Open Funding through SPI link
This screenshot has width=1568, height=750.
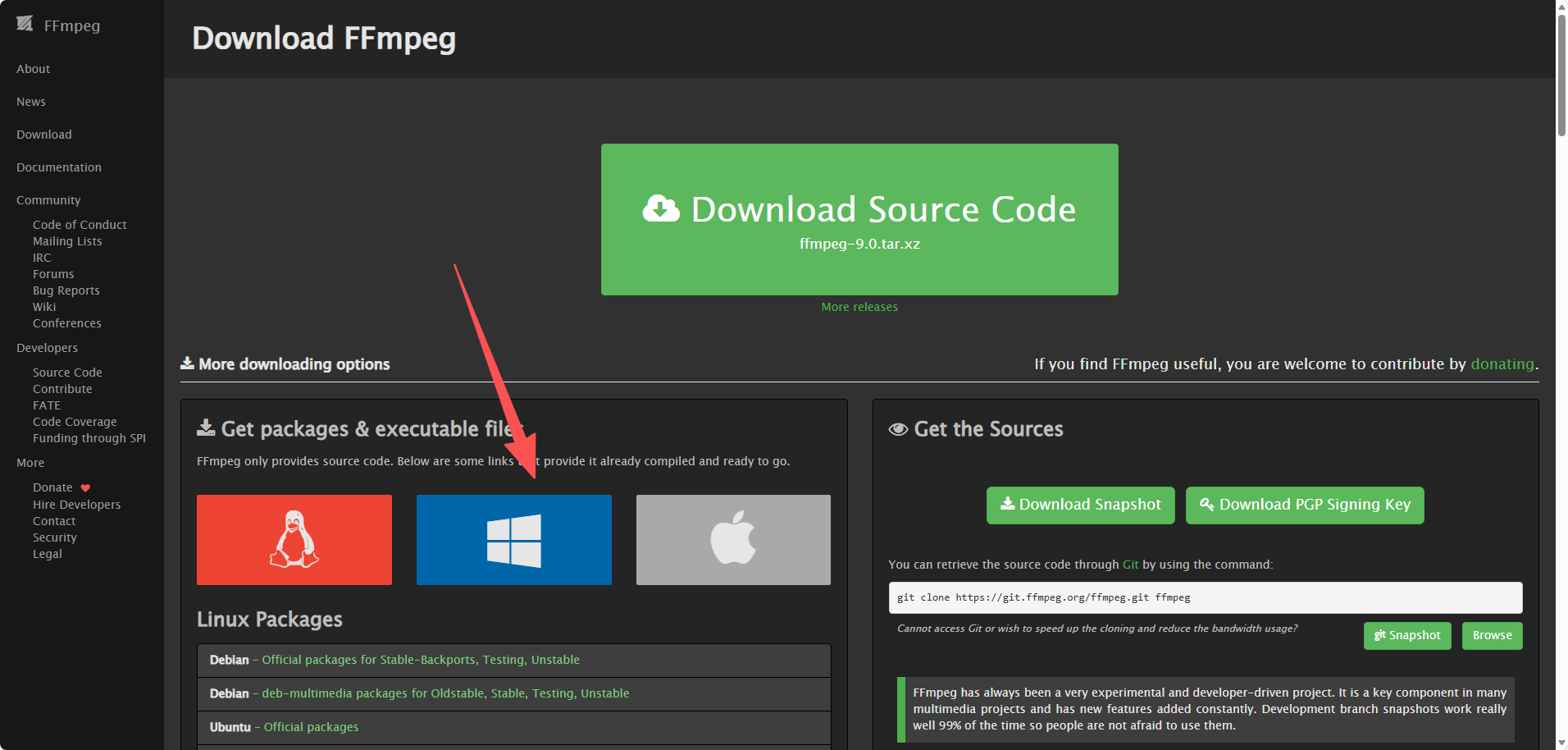89,438
